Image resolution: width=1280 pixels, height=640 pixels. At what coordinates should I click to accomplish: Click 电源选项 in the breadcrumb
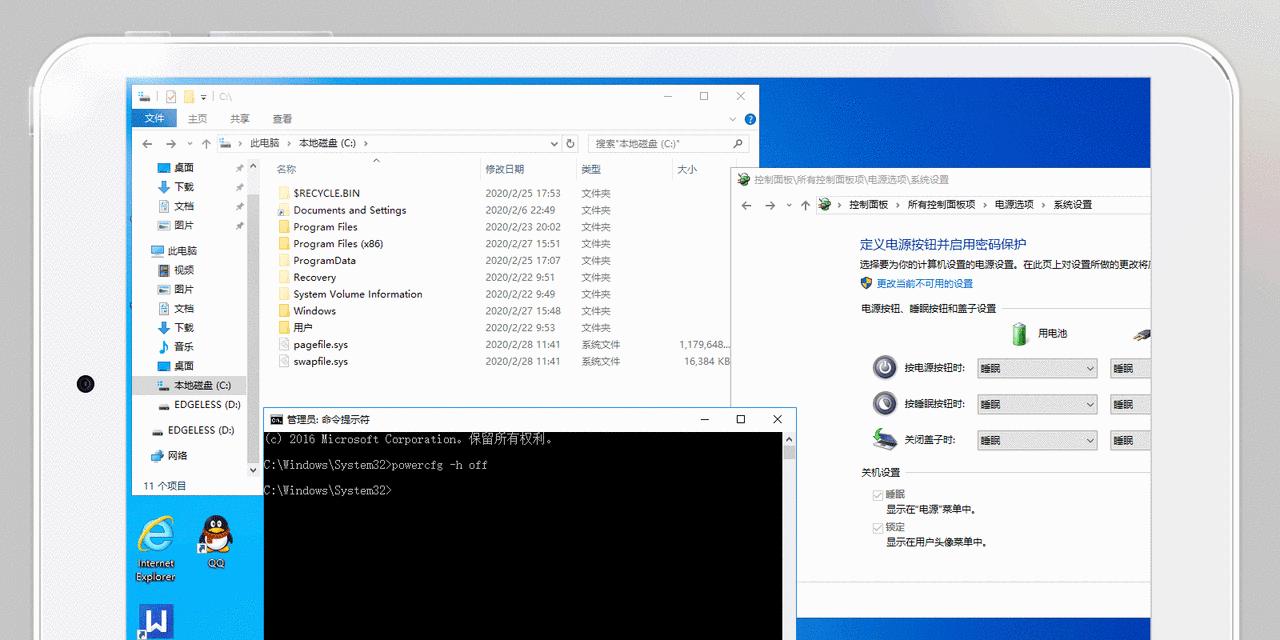(1013, 205)
